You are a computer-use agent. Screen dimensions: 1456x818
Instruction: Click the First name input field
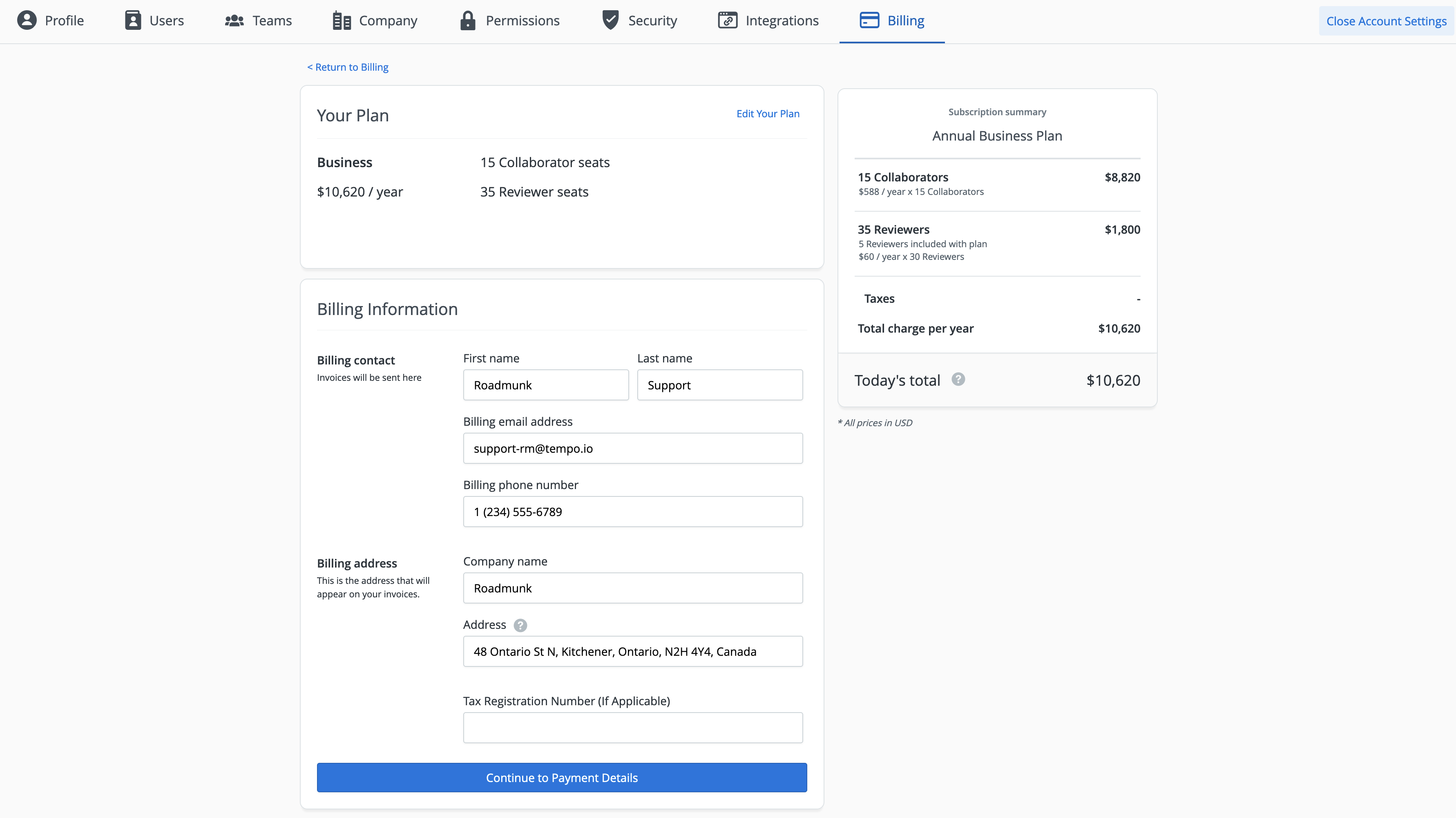[545, 385]
